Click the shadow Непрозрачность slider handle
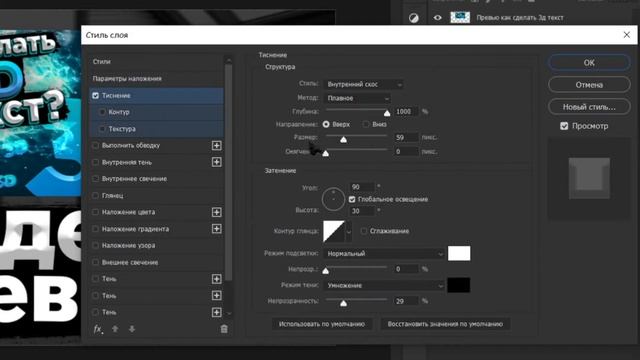The image size is (640, 360). coord(344,303)
